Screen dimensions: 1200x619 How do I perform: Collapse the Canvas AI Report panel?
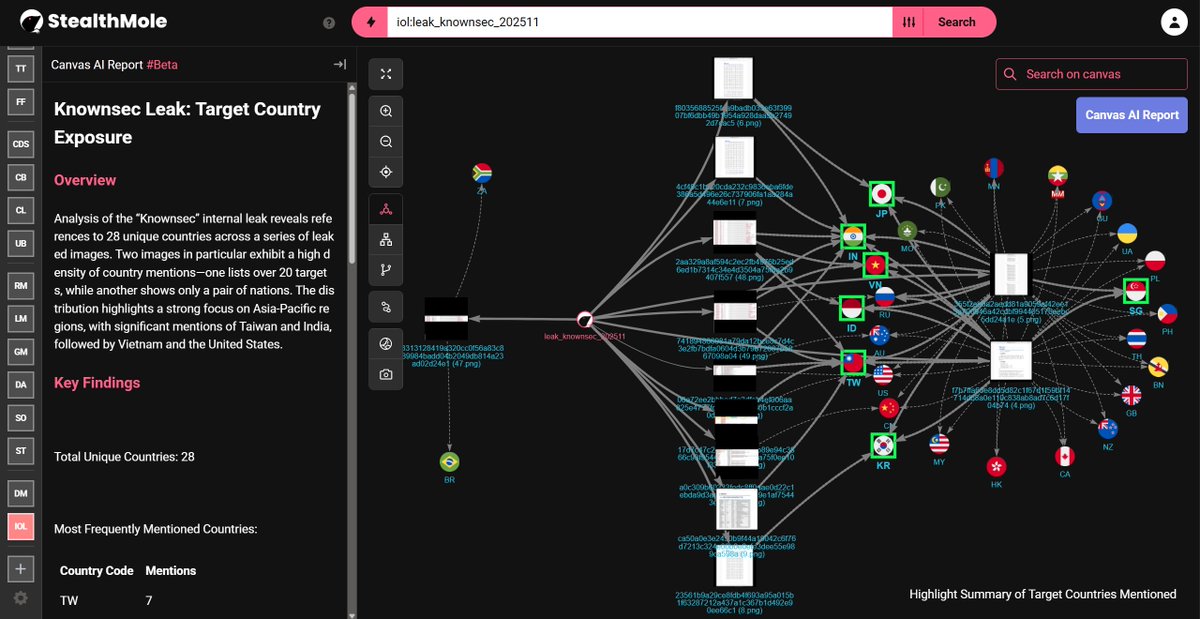tap(339, 63)
